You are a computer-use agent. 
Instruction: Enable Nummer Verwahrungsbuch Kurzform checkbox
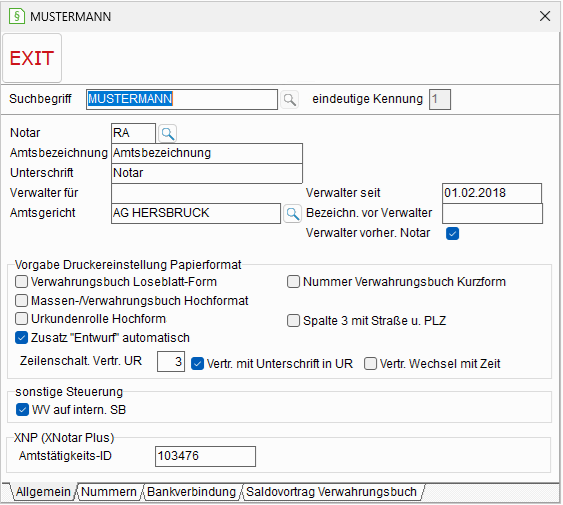[x=293, y=282]
